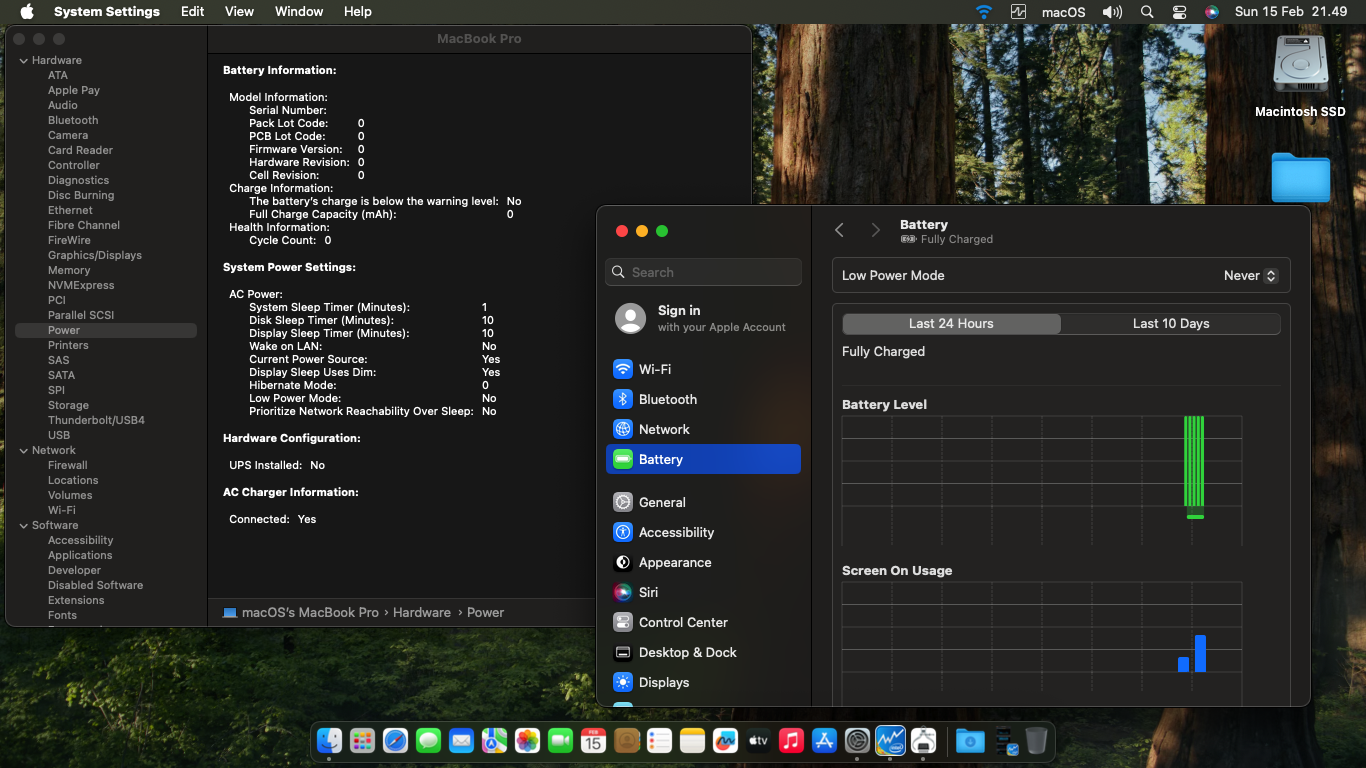Open the Help menu
Viewport: 1366px width, 768px height.
click(x=358, y=12)
